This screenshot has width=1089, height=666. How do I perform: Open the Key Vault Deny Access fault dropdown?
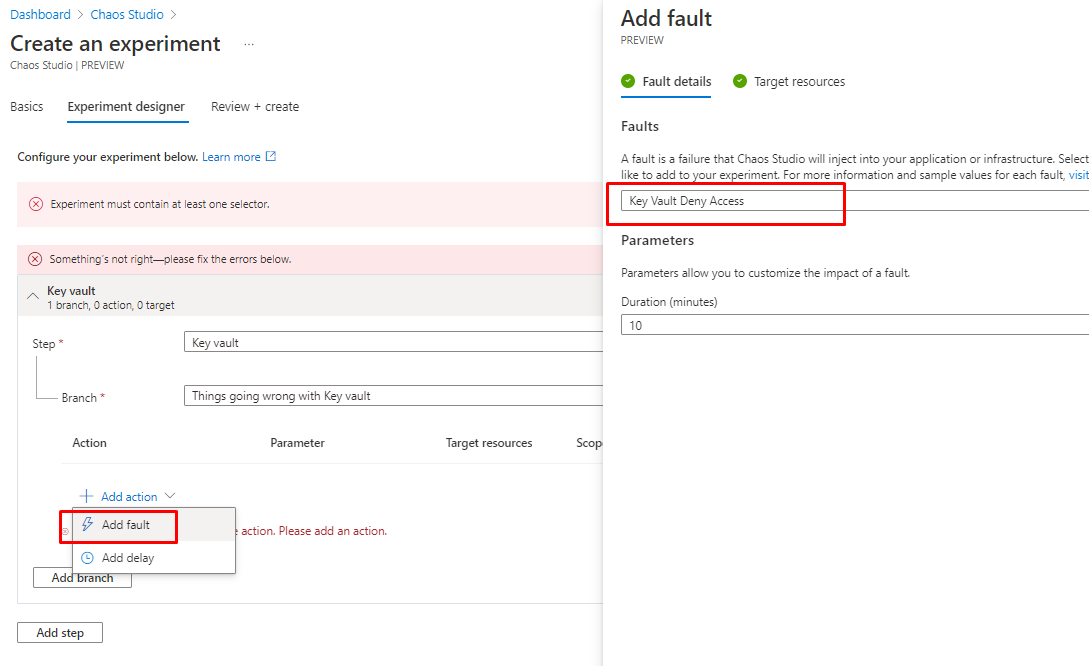850,201
